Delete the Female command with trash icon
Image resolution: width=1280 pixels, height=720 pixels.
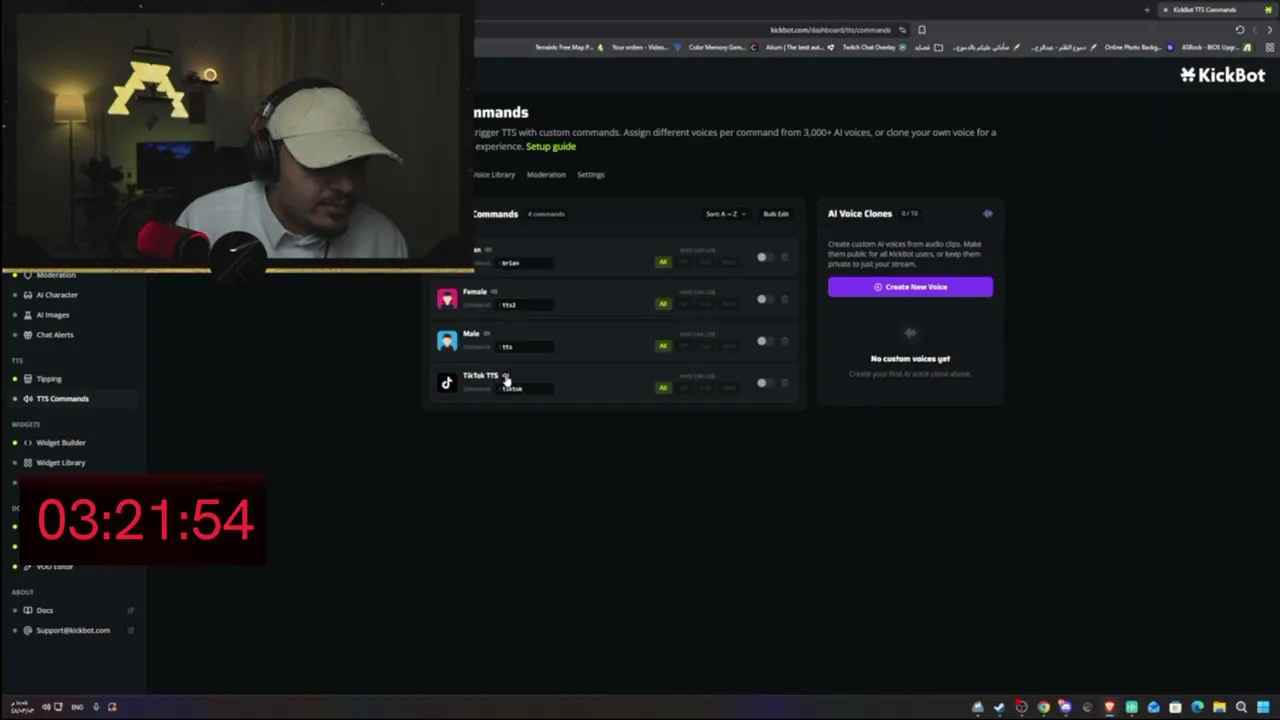784,299
